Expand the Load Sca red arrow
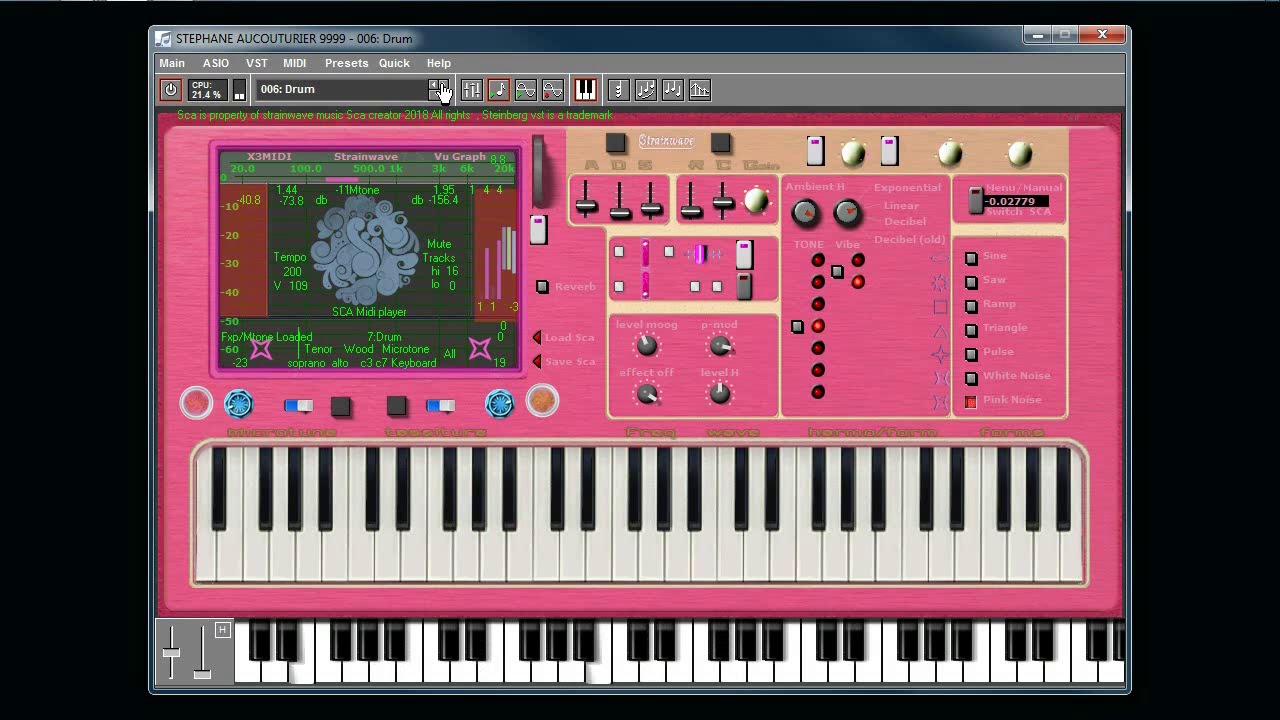Screen dimensions: 1280x720 coord(537,337)
